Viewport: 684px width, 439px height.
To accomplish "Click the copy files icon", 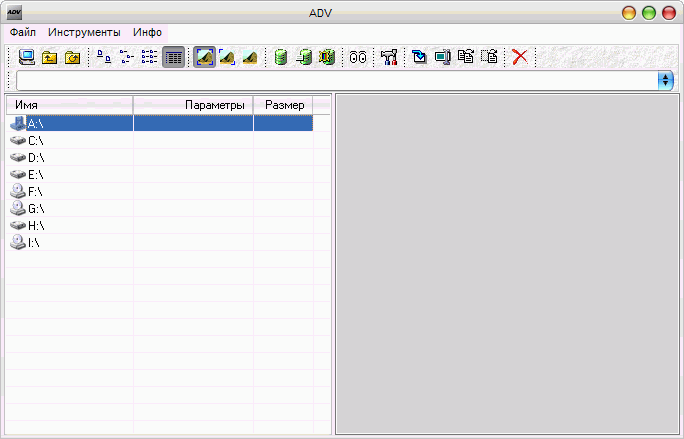I will pyautogui.click(x=466, y=56).
